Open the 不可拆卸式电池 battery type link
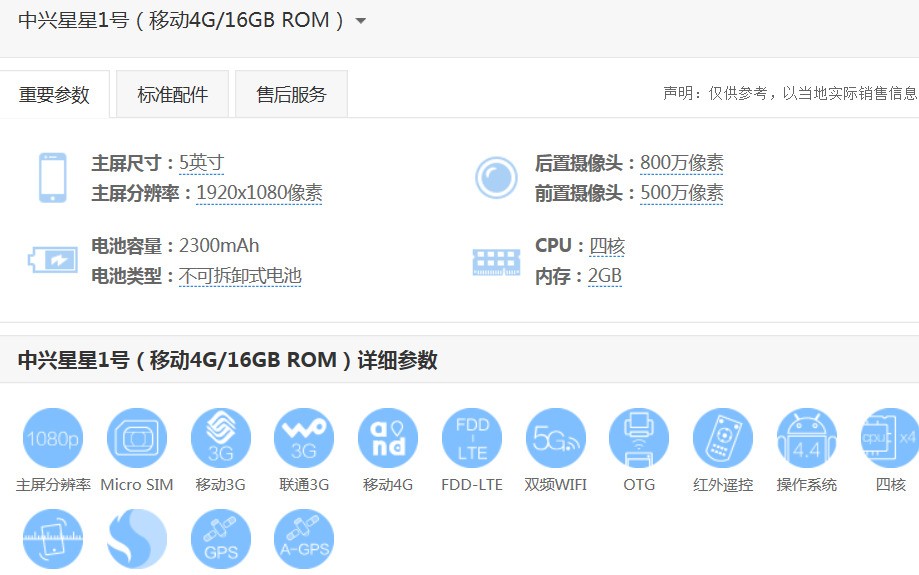 coord(240,275)
